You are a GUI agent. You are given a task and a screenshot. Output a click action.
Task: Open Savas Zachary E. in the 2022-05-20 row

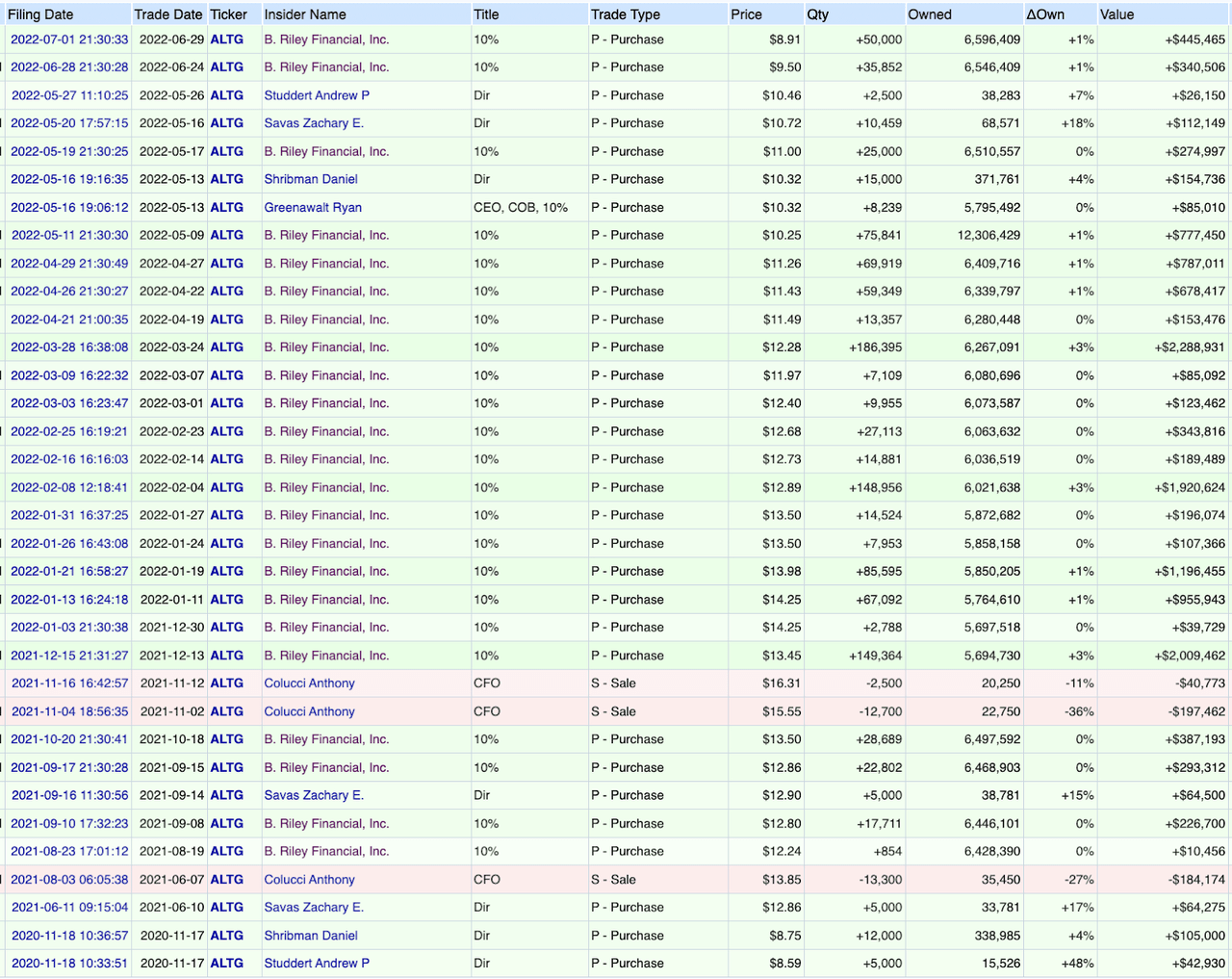pyautogui.click(x=314, y=123)
